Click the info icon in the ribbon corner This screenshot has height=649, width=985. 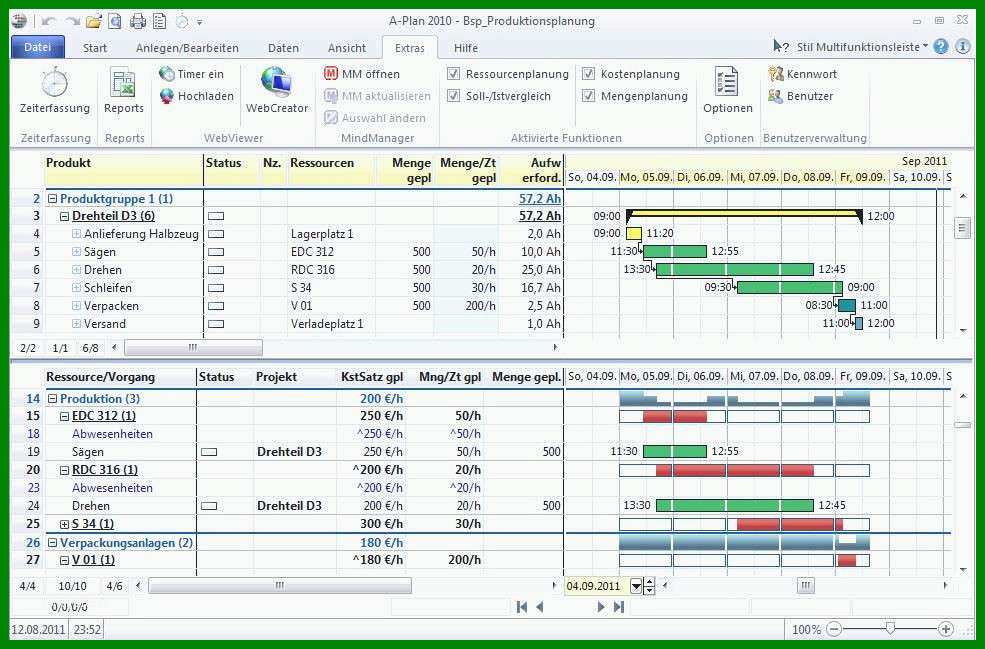pyautogui.click(x=962, y=46)
